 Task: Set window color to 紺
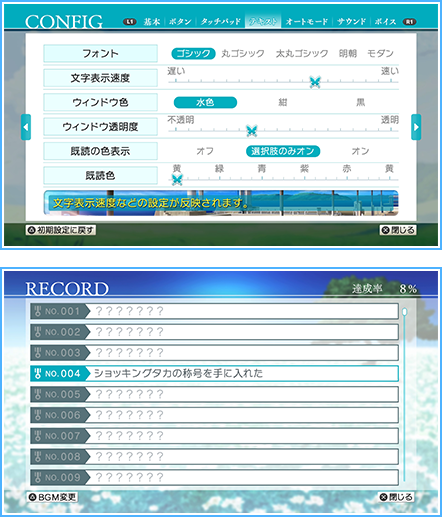(283, 102)
